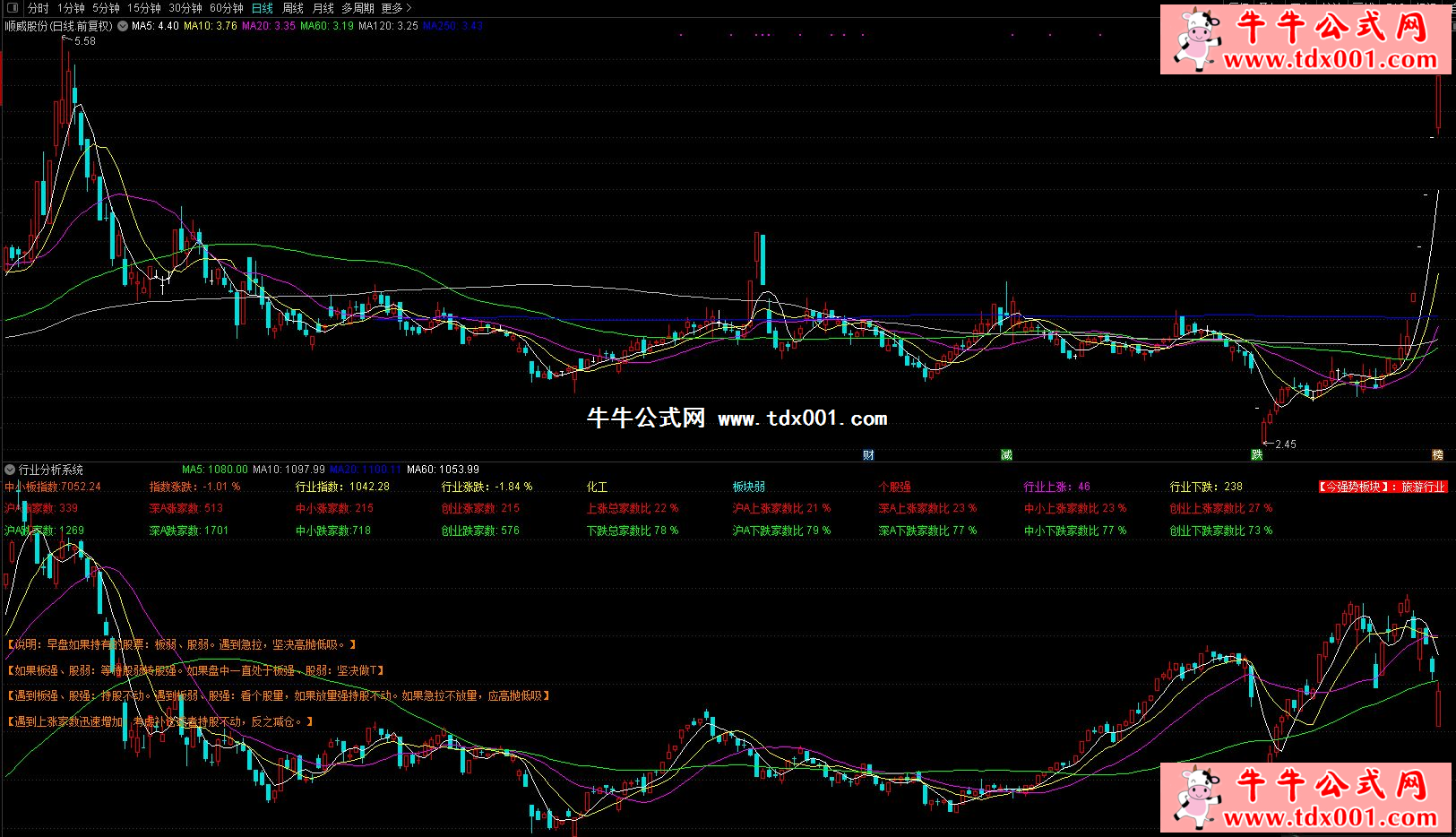Screen dimensions: 1456x837
Task: Click the 中小板指数:7052.24 text
Action: click(x=53, y=487)
